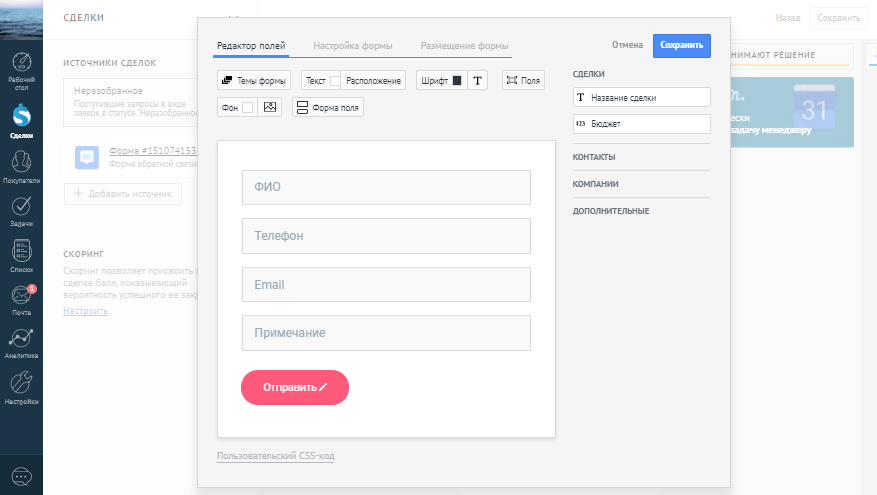The height and width of the screenshot is (495, 877).
Task: Add the Название сделки field
Action: coord(642,97)
